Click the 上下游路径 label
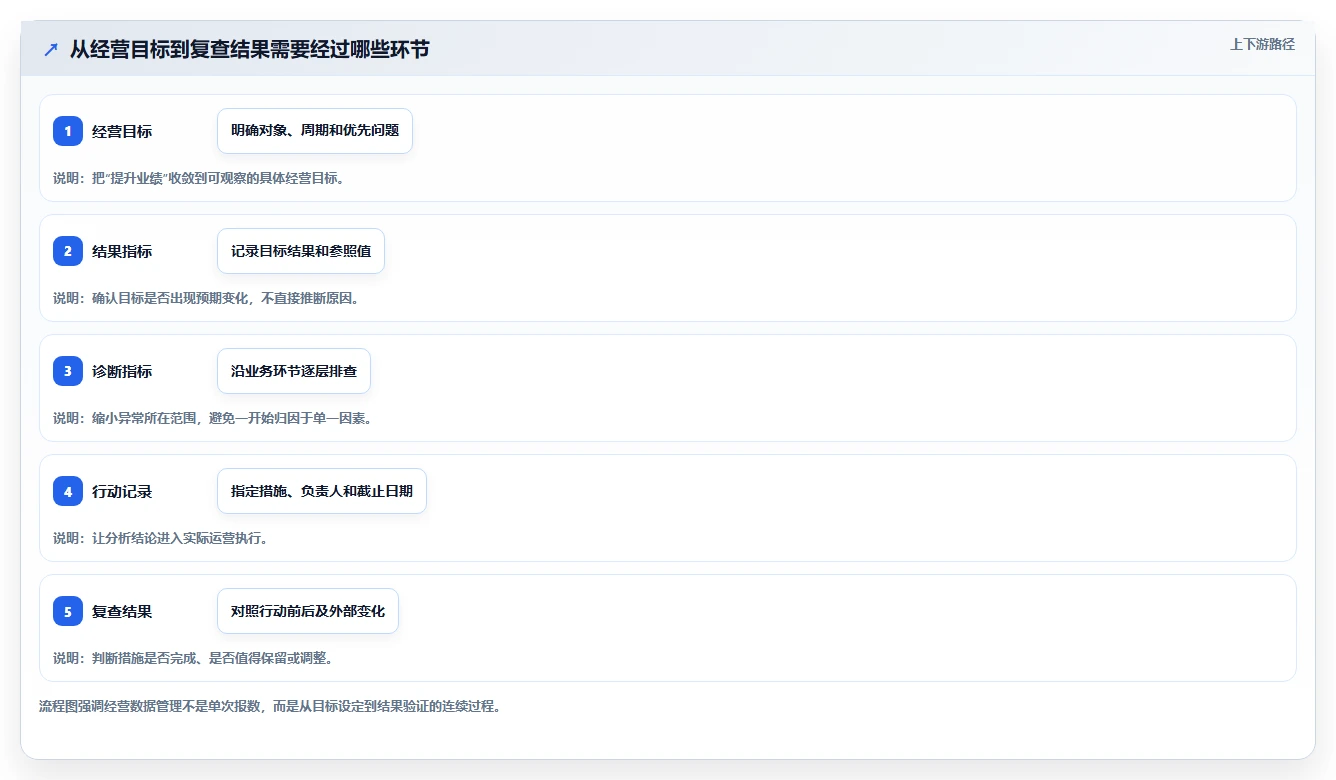 point(1262,44)
